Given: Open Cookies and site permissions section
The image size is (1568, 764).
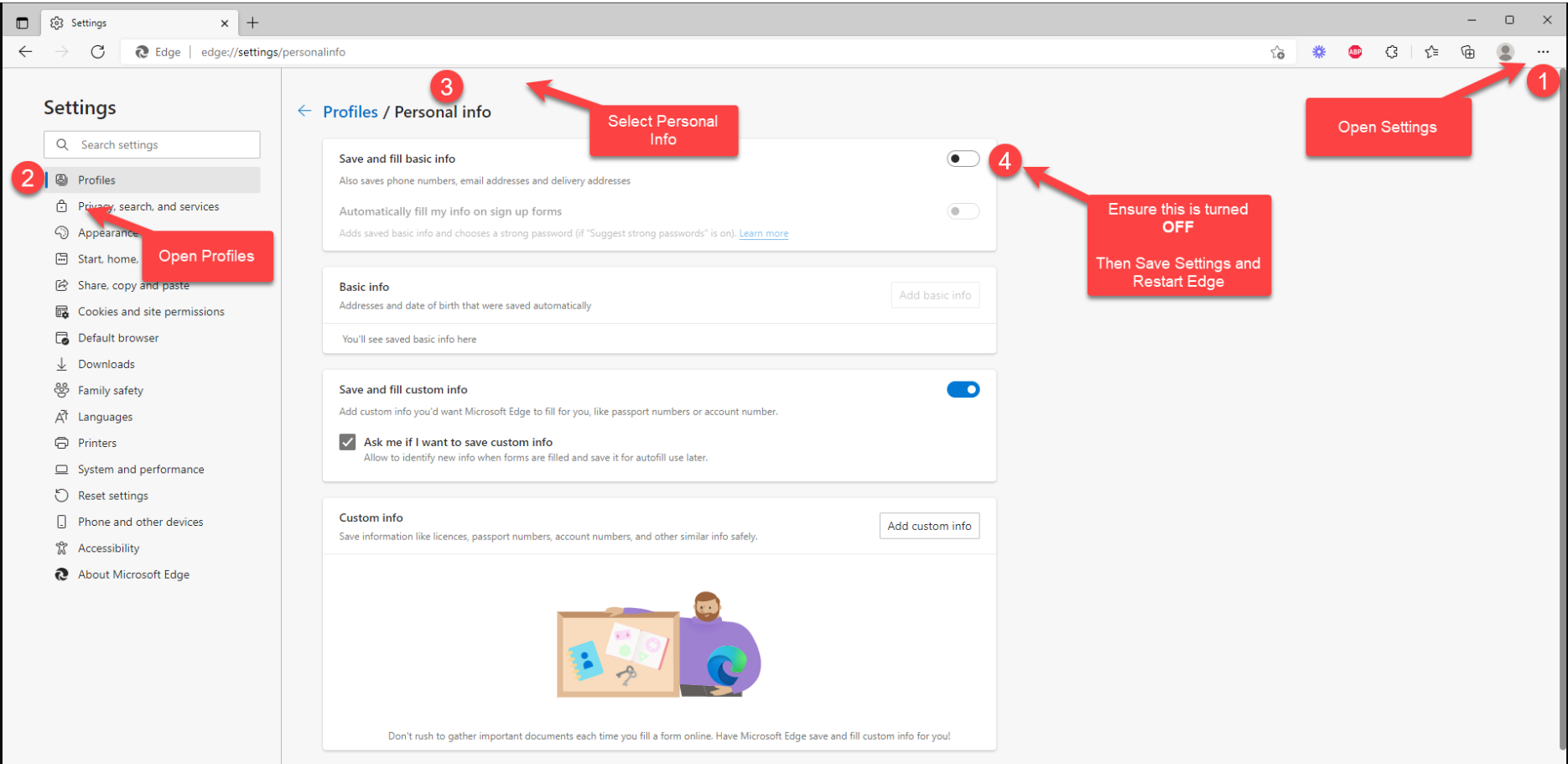Looking at the screenshot, I should [151, 311].
